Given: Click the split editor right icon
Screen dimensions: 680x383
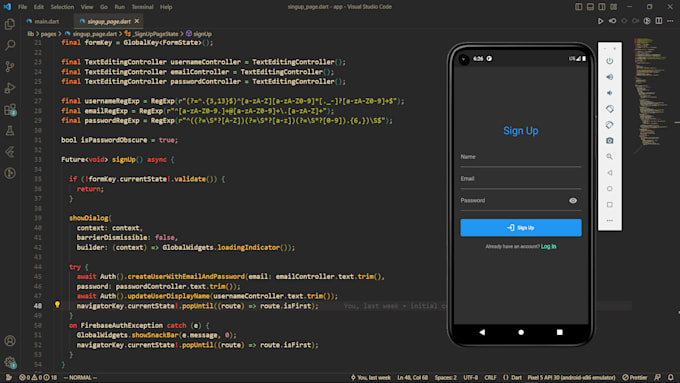Looking at the screenshot, I should click(x=659, y=21).
